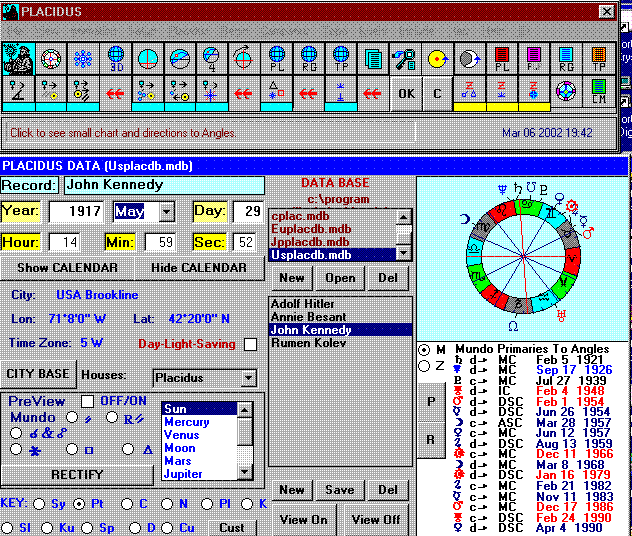Open the red PL document icon
Image resolution: width=632 pixels, height=536 pixels.
click(502, 59)
